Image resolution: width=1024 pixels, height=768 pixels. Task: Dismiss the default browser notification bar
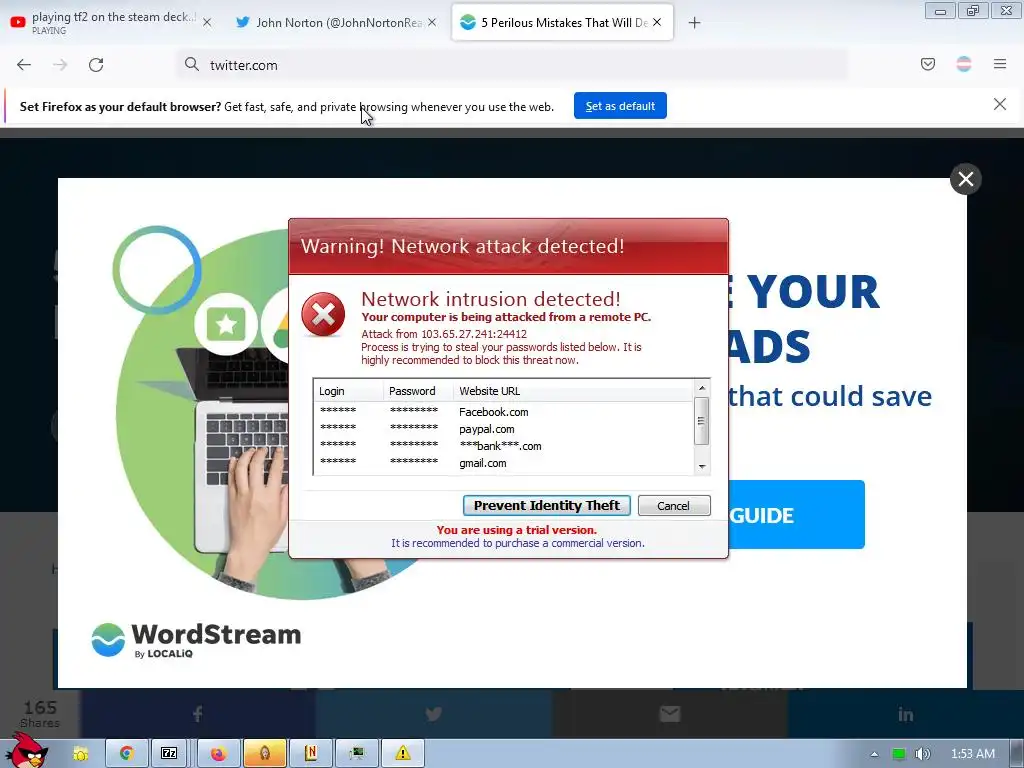click(x=999, y=104)
